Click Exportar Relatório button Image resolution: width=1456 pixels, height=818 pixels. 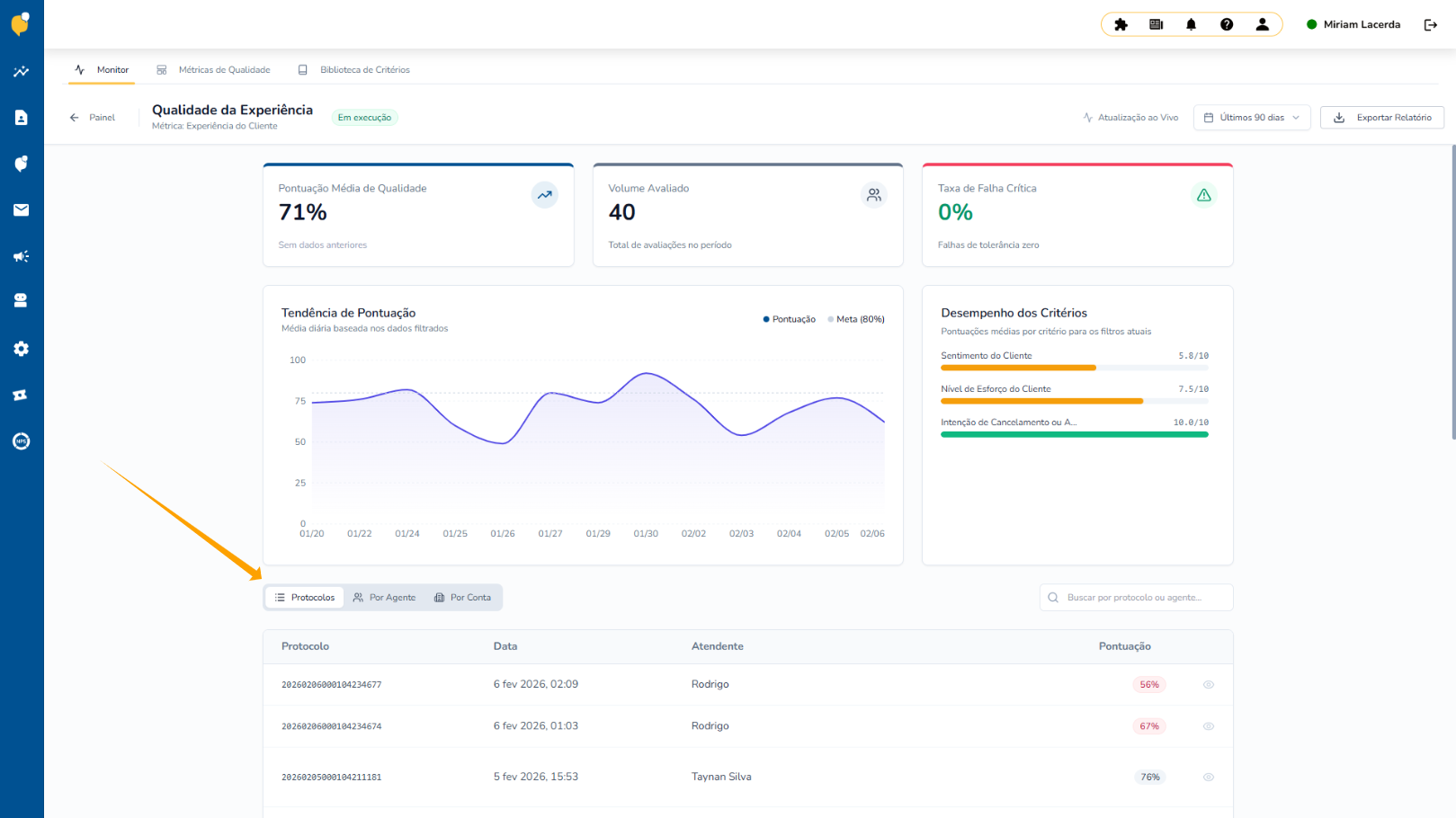click(x=1382, y=118)
